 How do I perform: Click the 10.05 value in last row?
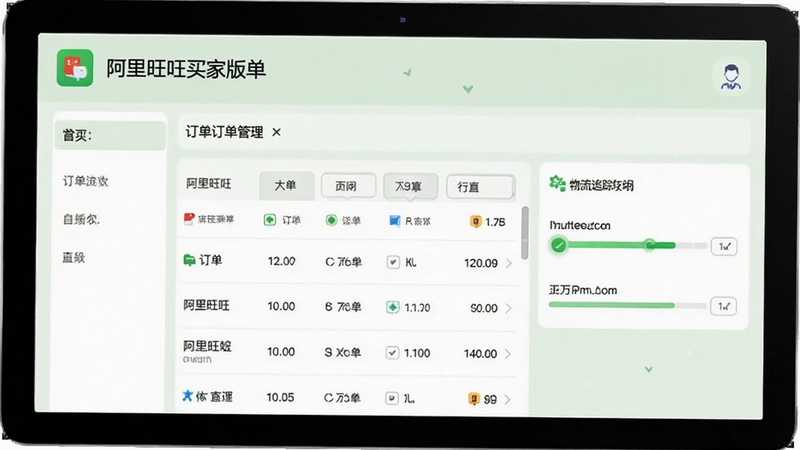(x=280, y=397)
